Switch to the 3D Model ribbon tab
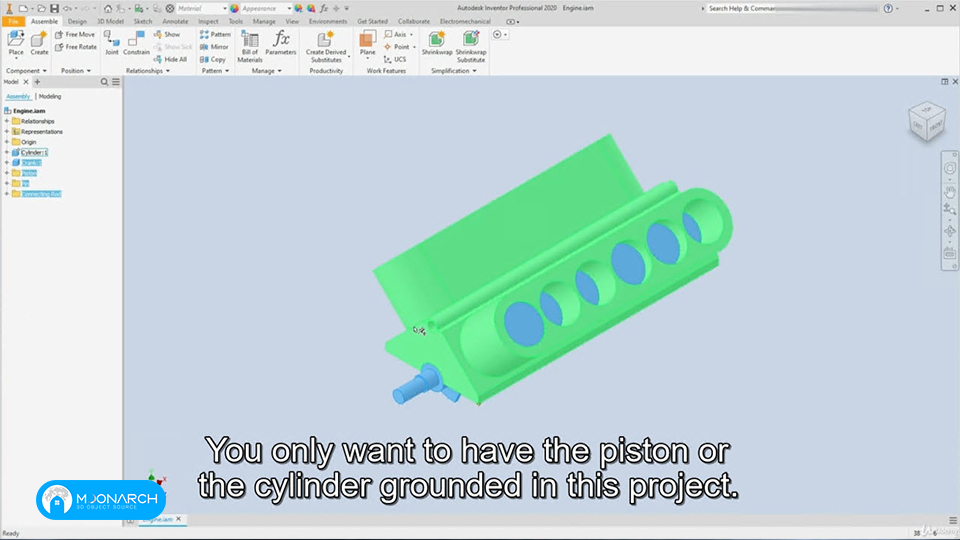This screenshot has height=540, width=960. pyautogui.click(x=110, y=21)
